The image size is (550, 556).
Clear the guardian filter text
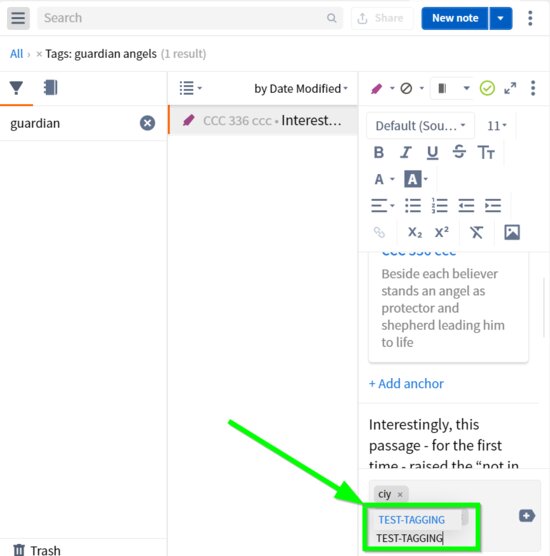(x=147, y=123)
